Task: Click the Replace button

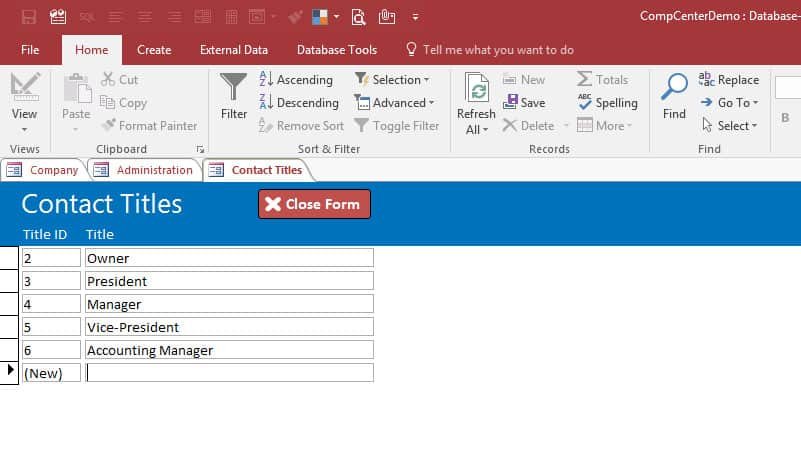Action: pyautogui.click(x=729, y=80)
